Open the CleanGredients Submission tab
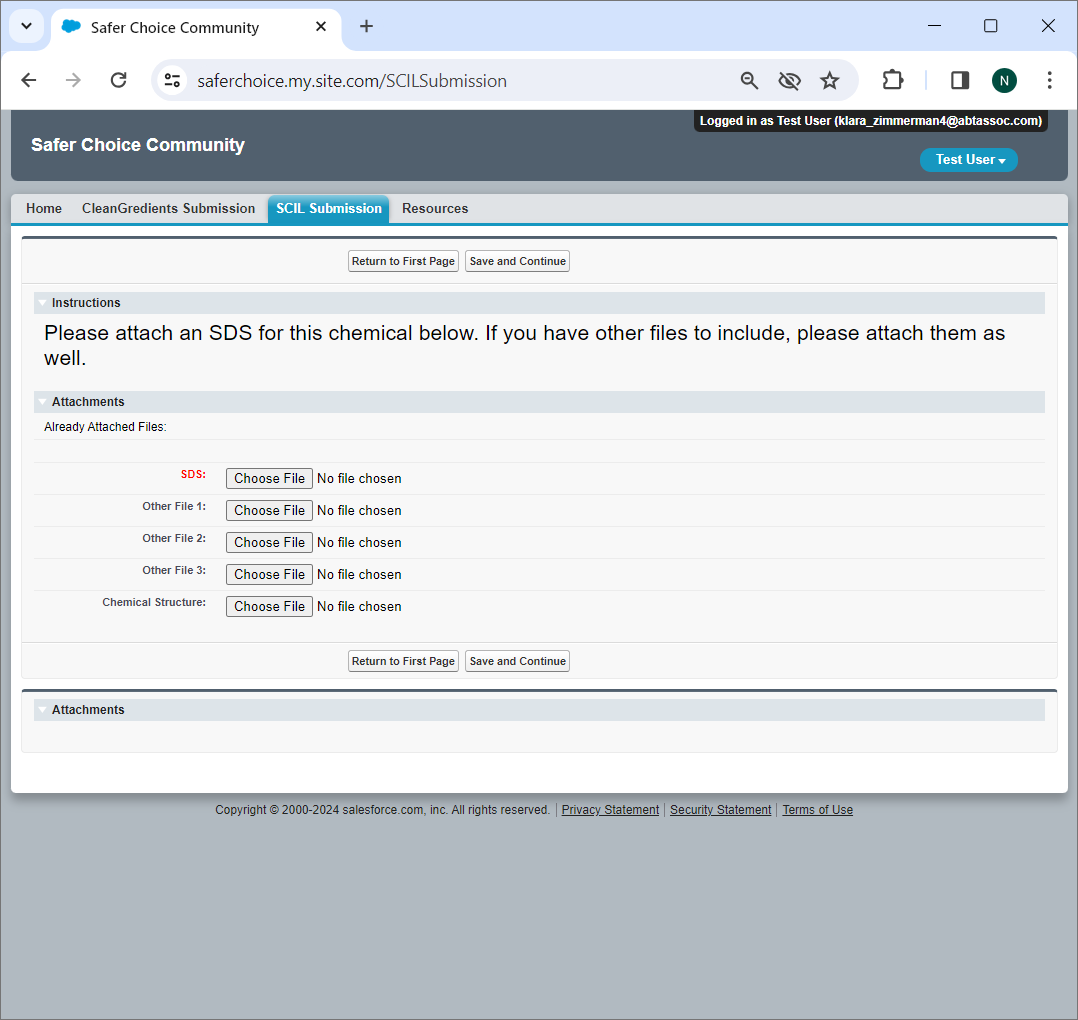Screen dimensions: 1078x1020 click(168, 208)
